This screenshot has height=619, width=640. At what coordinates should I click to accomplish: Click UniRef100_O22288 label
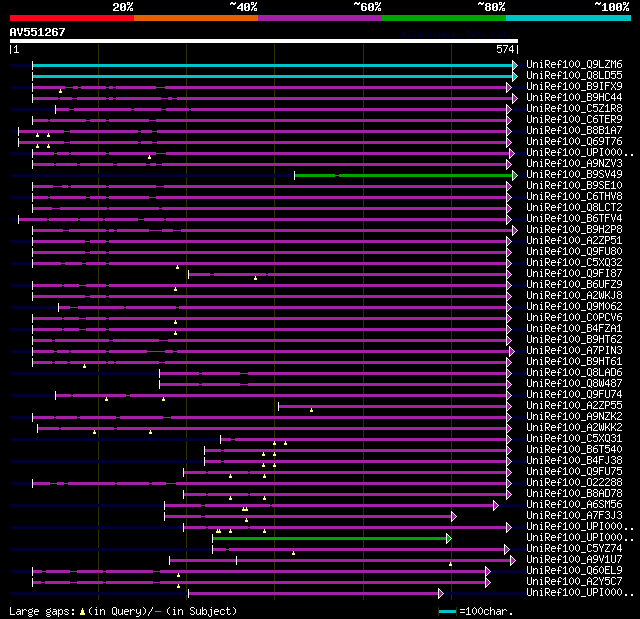[574, 483]
